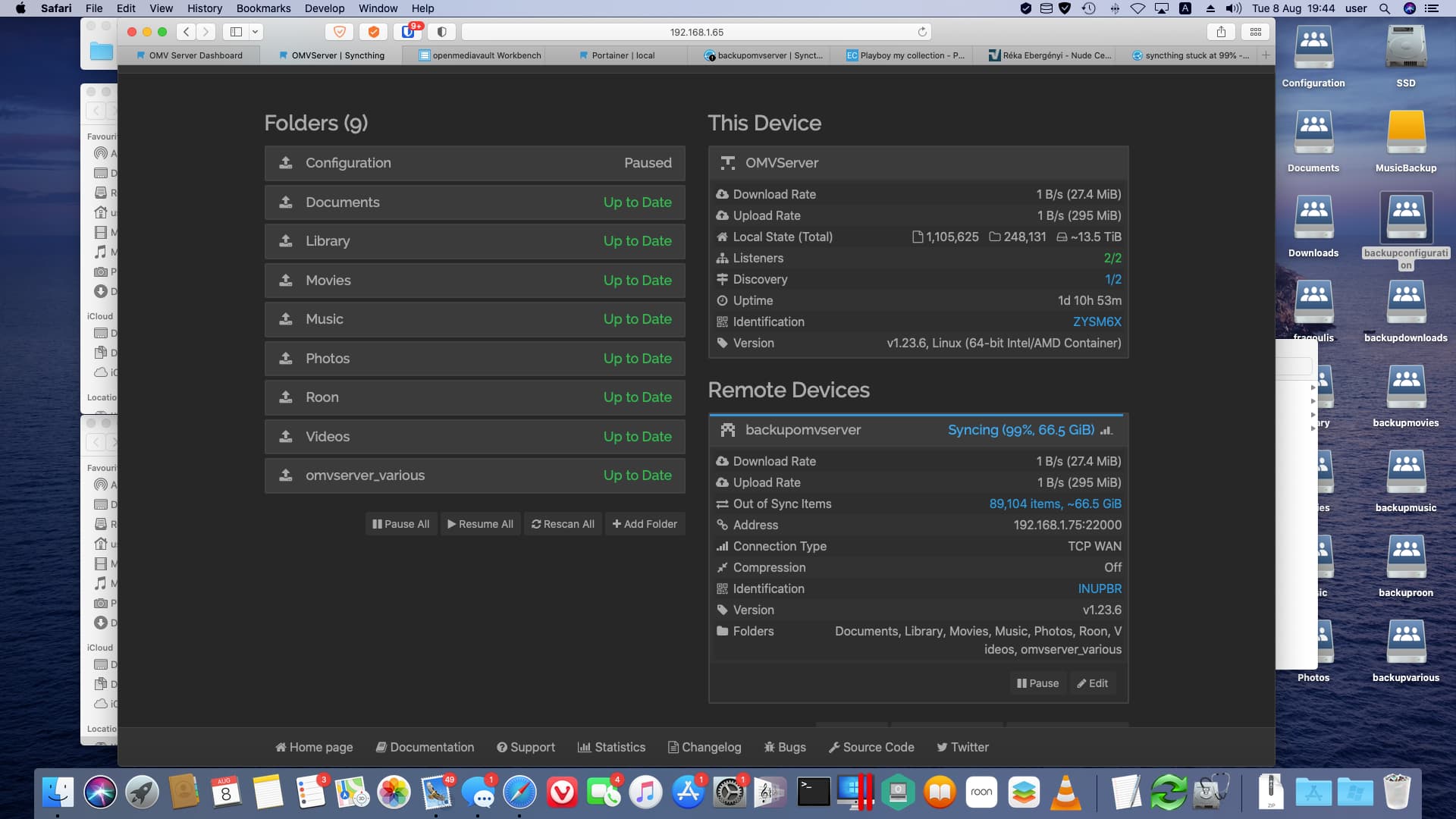Open the Spotlight search icon
Screen dimensions: 1456x819
[1384, 8]
